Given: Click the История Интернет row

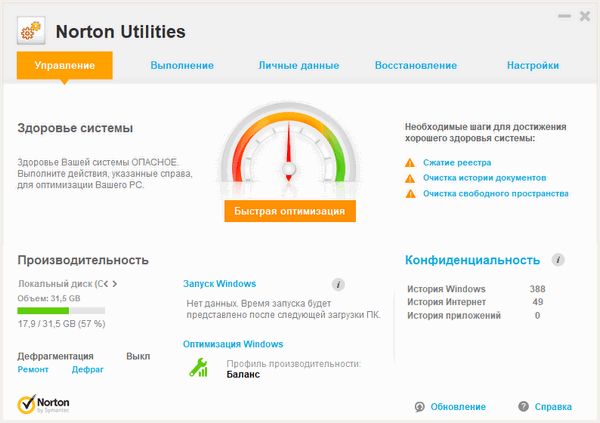Looking at the screenshot, I should (475, 302).
